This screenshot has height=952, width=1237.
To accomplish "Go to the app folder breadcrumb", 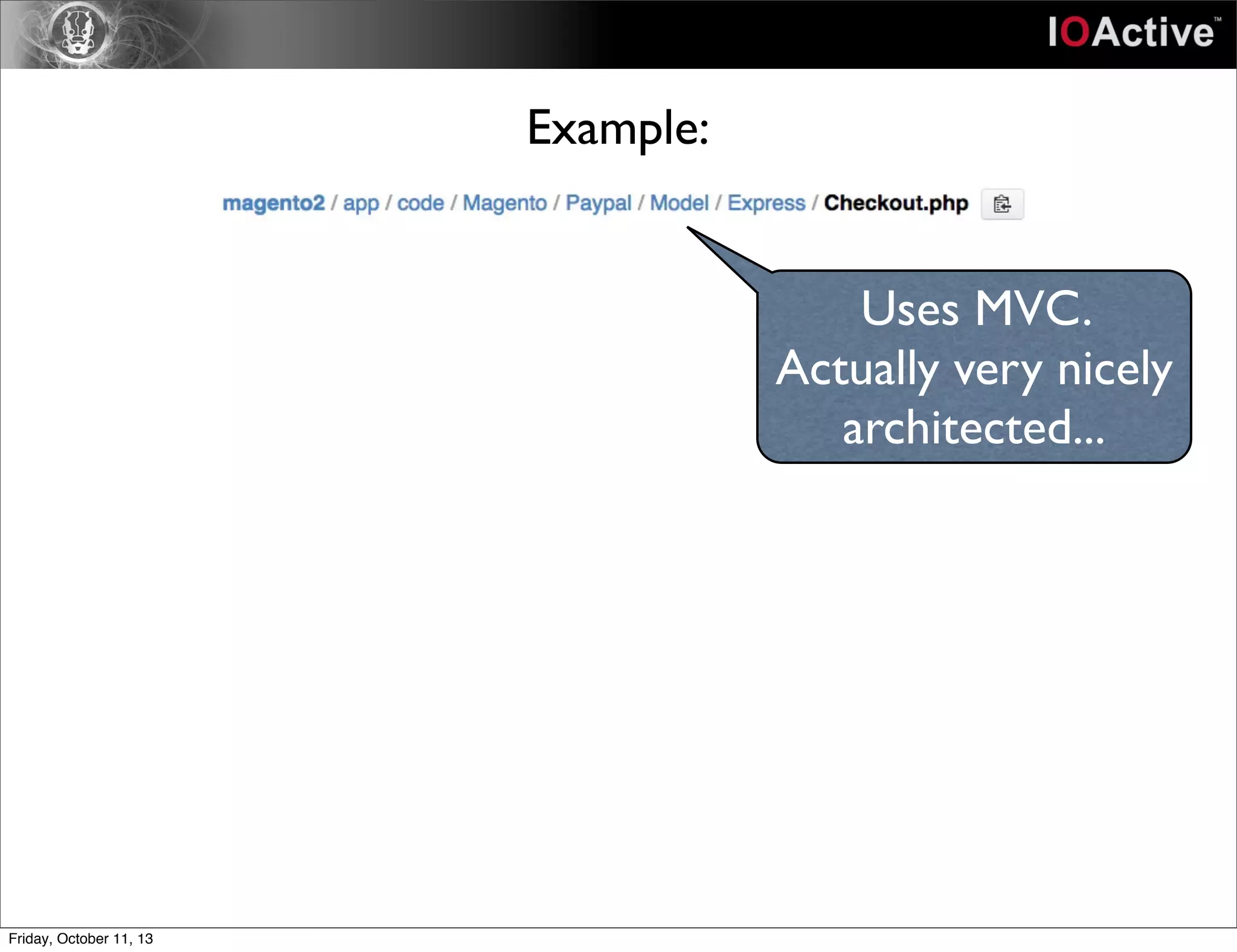I will [x=361, y=204].
